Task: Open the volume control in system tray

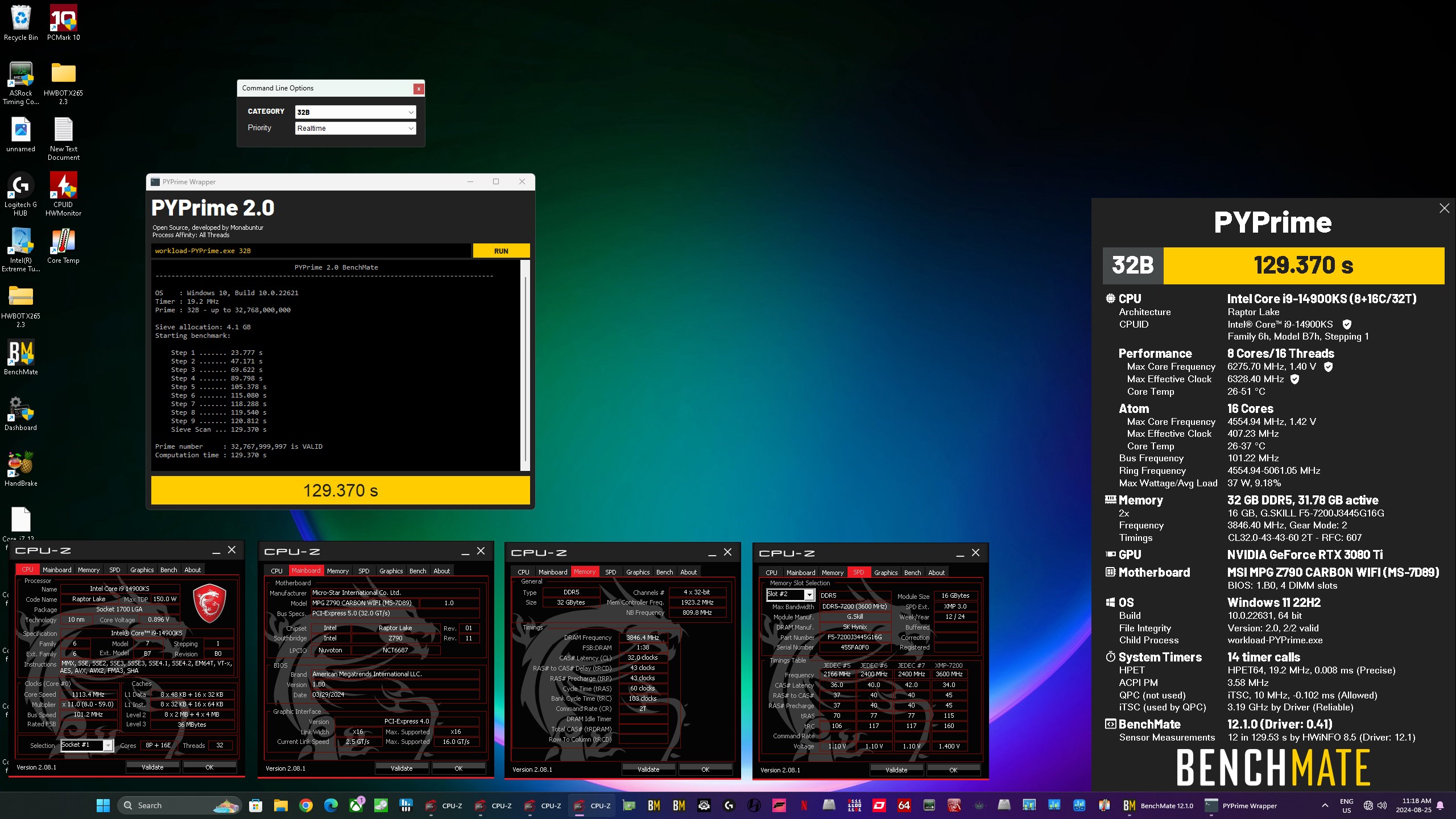Action: point(1382,805)
